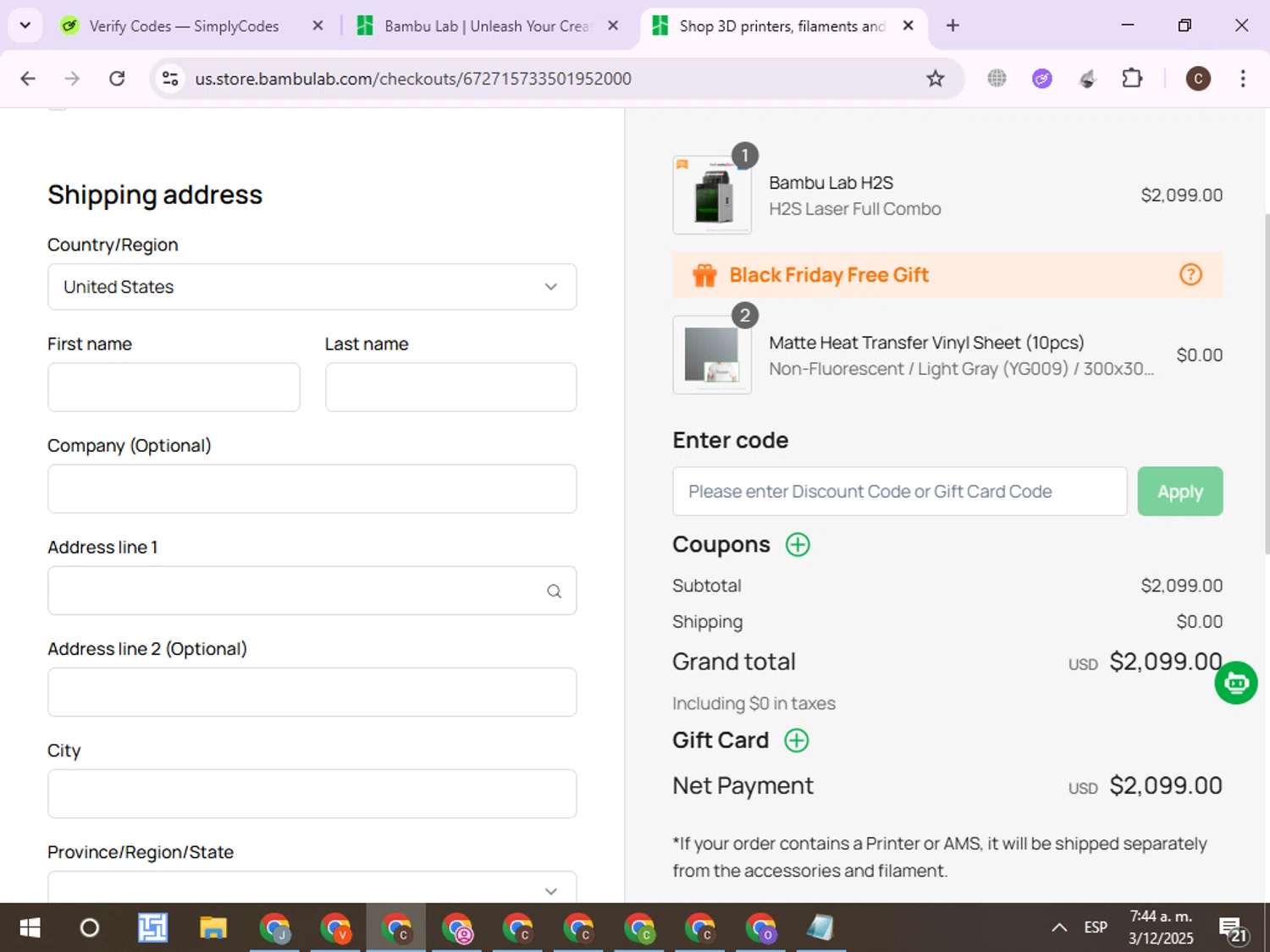The width and height of the screenshot is (1270, 952).
Task: Show hidden system tray icons
Action: click(1058, 927)
